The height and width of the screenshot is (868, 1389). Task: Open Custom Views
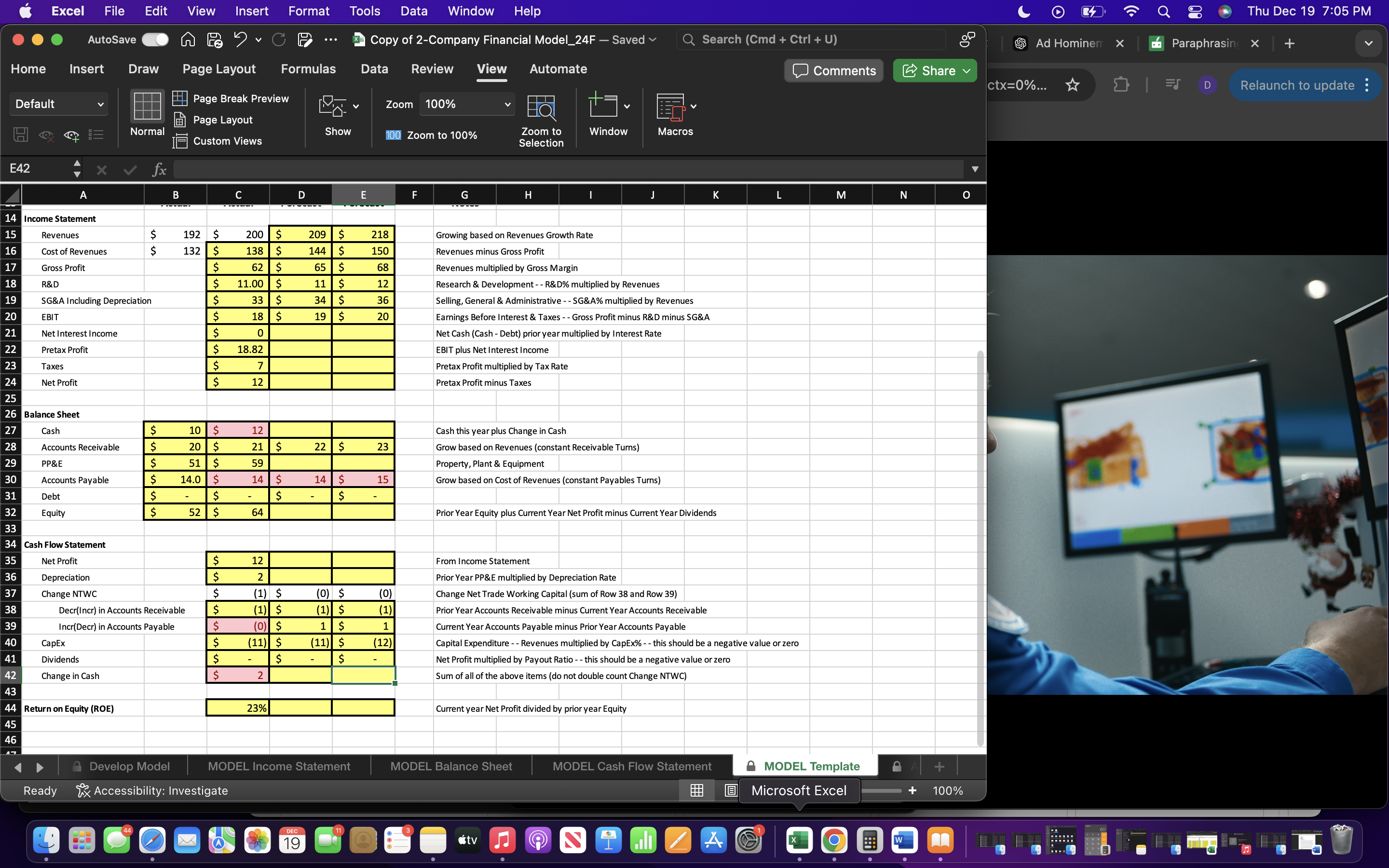(x=181, y=141)
